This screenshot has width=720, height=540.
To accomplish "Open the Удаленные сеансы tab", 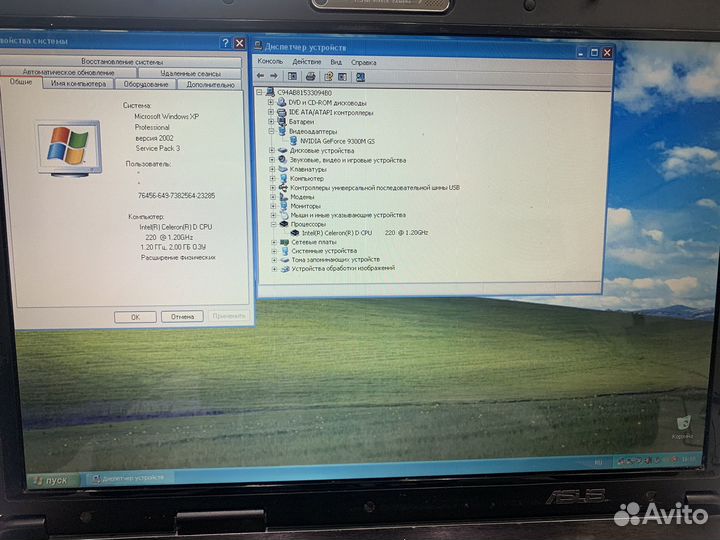I will [191, 73].
